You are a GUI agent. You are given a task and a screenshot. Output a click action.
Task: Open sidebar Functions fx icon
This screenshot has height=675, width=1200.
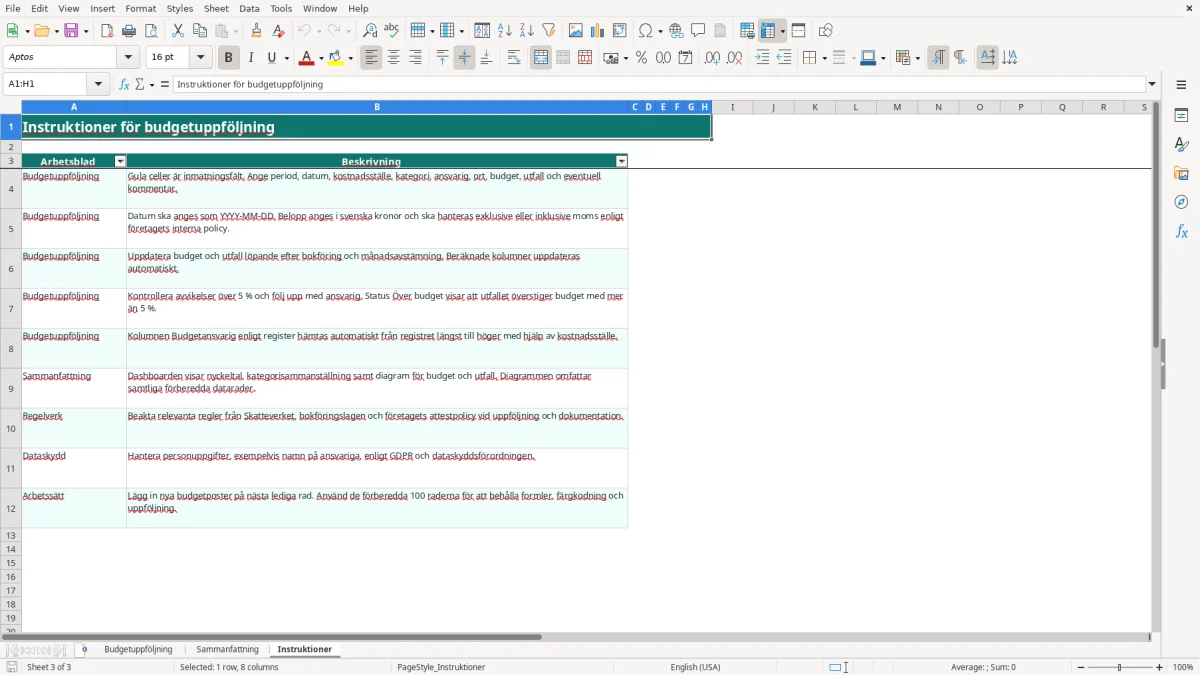pos(1181,231)
